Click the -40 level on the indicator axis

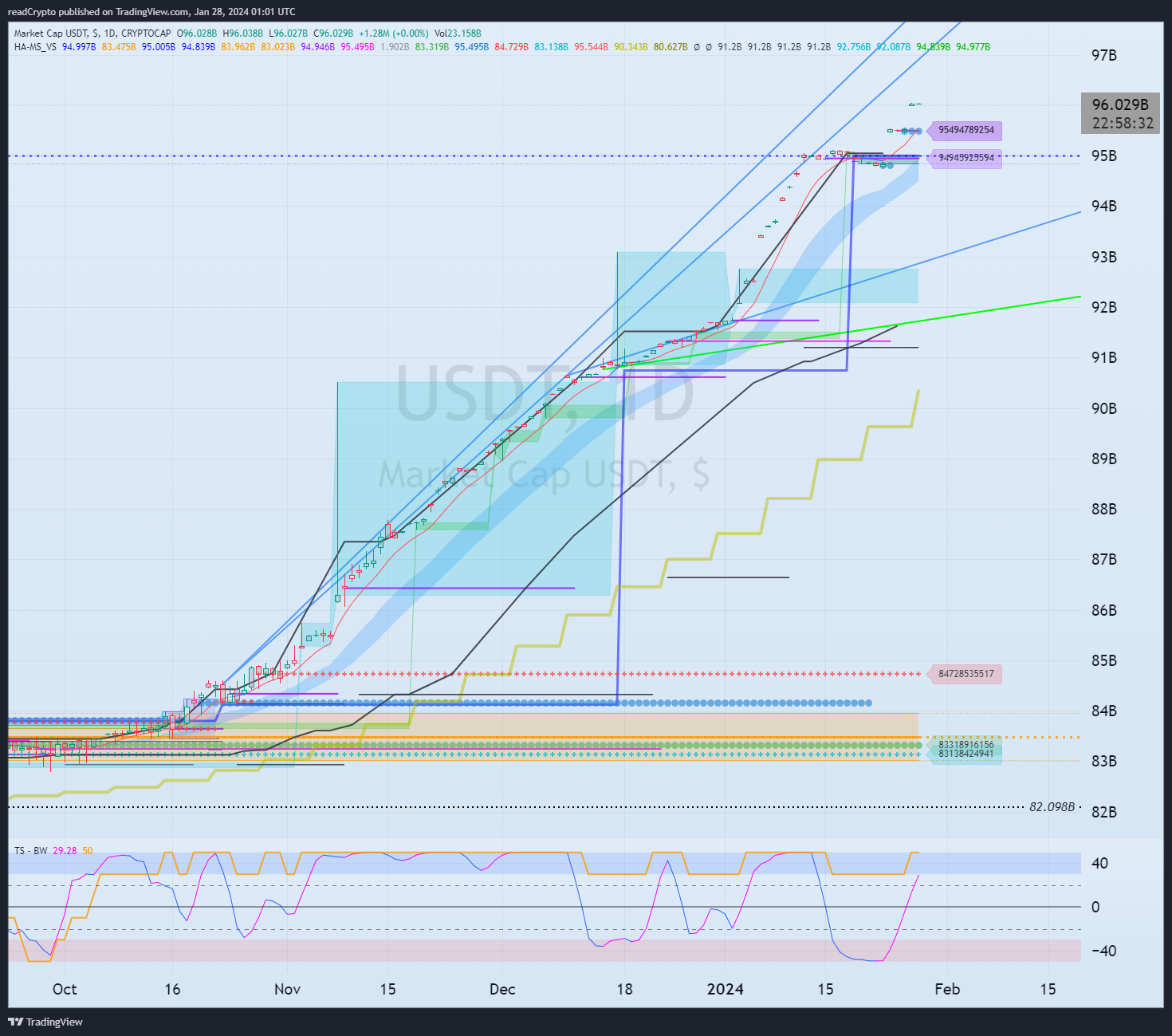[1105, 951]
